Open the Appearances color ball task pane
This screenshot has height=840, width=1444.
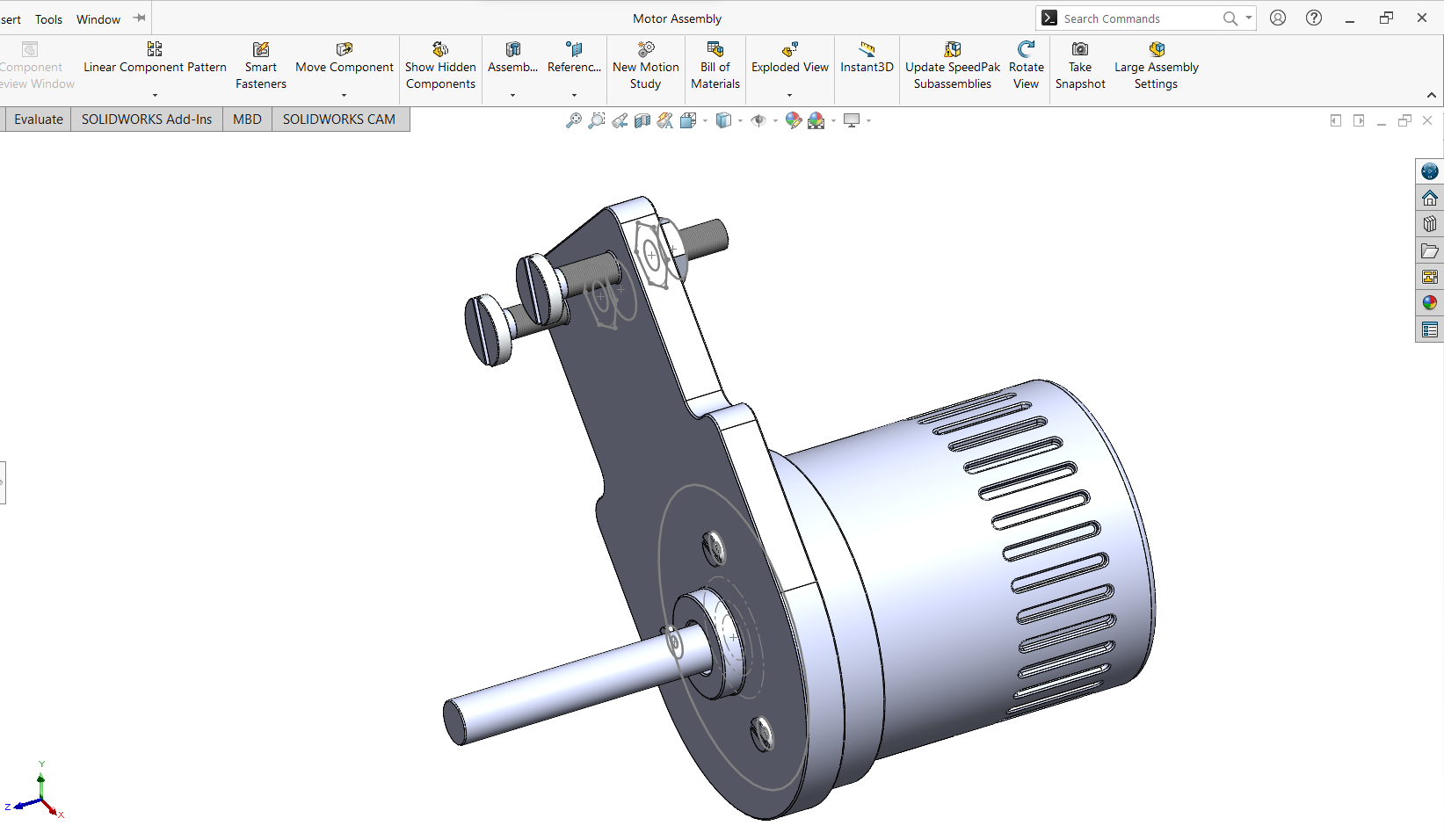point(1430,303)
